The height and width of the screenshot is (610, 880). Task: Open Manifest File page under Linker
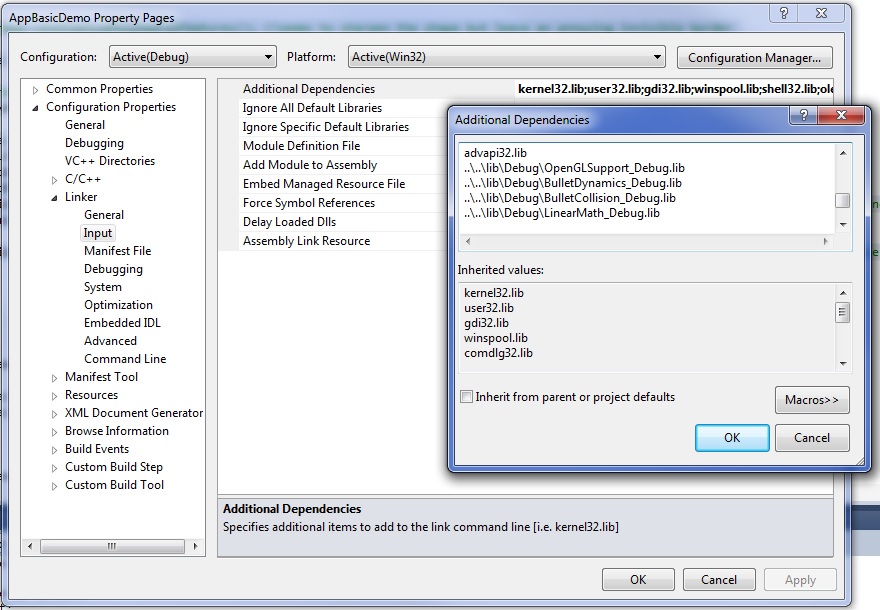[117, 251]
